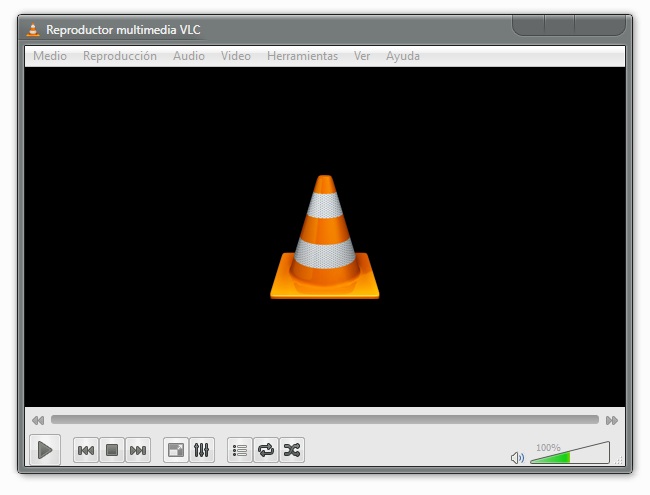
Task: Click the VLC cone in video area
Action: 325,237
